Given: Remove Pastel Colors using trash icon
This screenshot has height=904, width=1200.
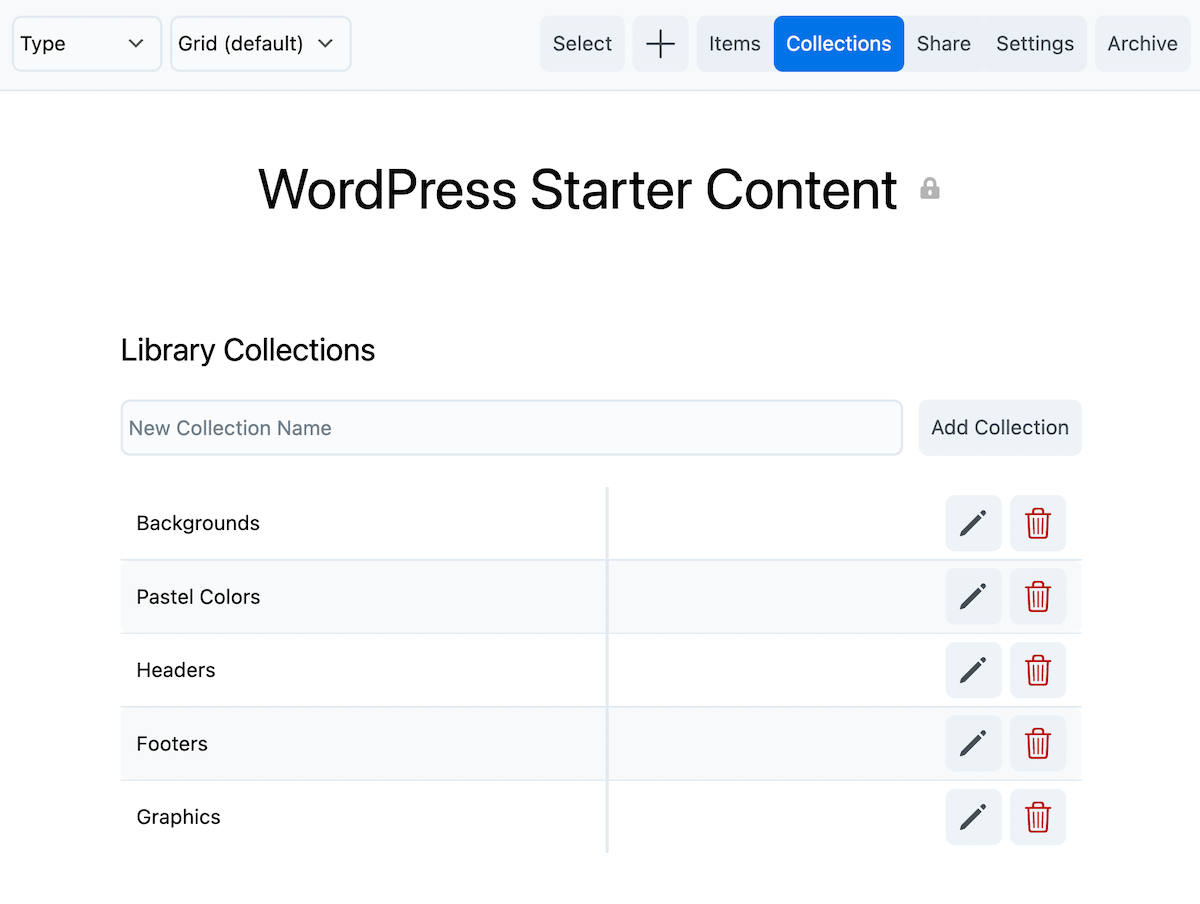Looking at the screenshot, I should pos(1038,597).
